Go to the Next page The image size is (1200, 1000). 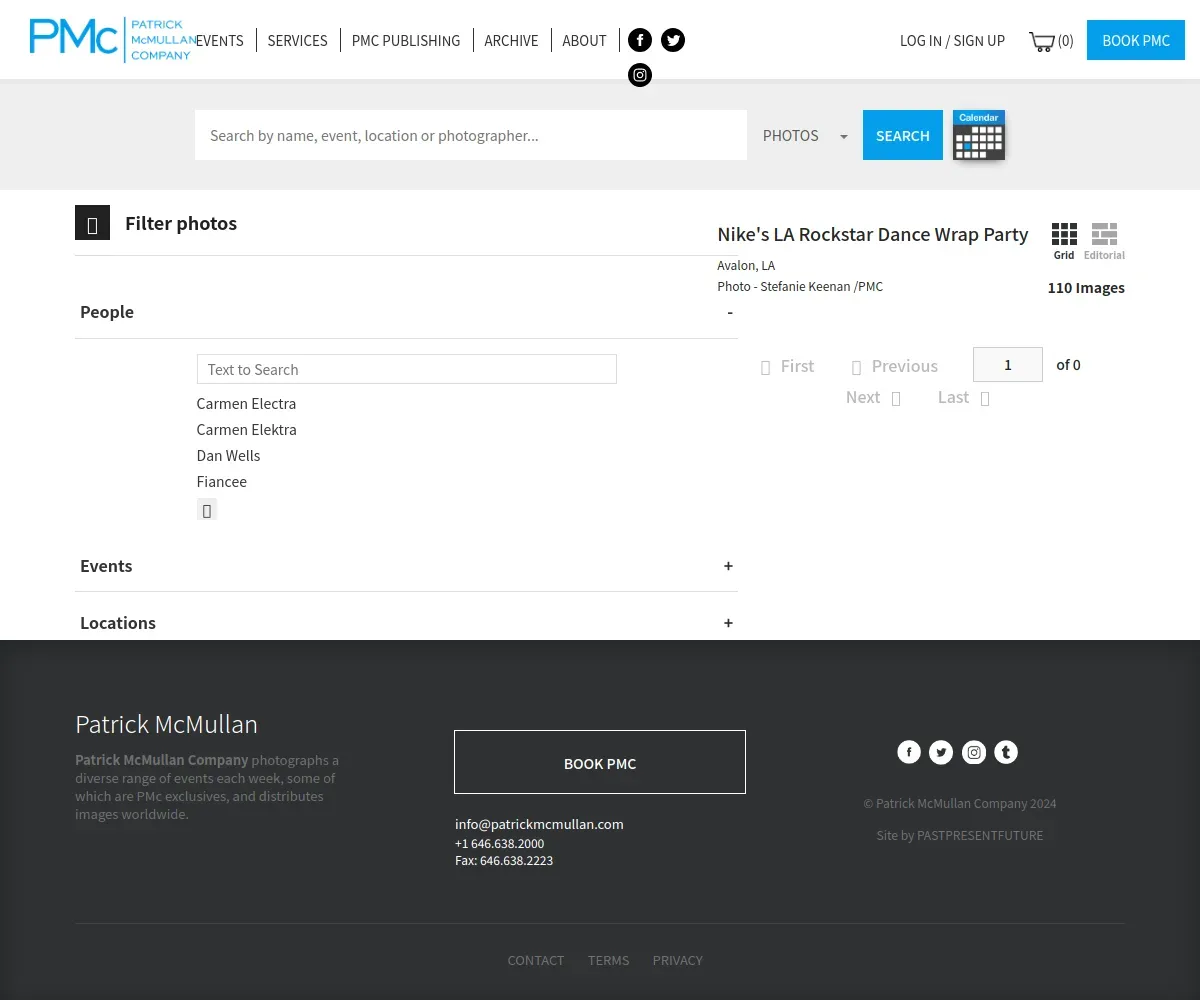click(874, 397)
